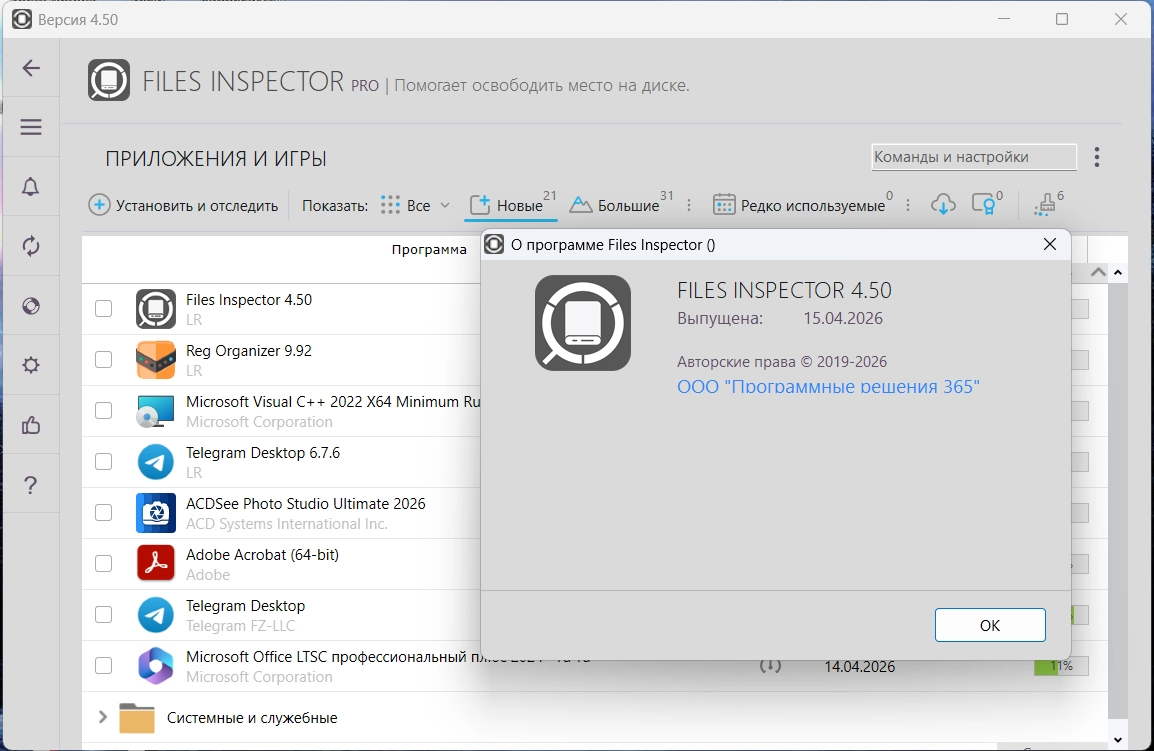This screenshot has height=751, width=1154.
Task: Open notifications bell in the sidebar
Action: tap(31, 186)
